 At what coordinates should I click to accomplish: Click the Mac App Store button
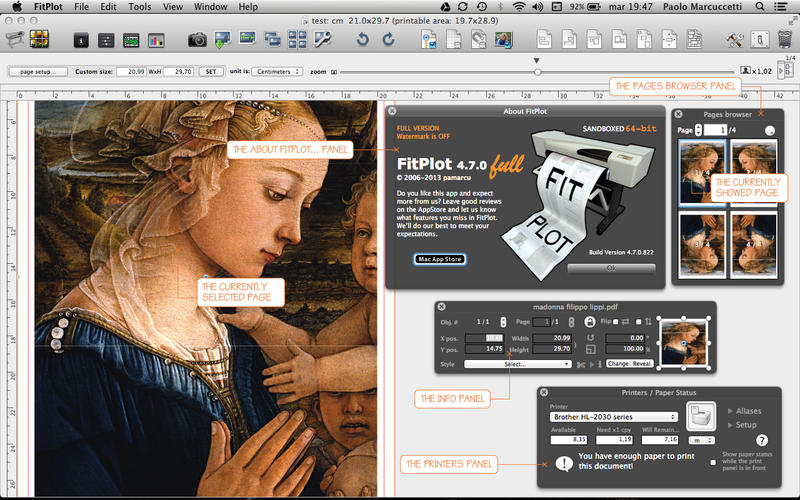tap(440, 259)
